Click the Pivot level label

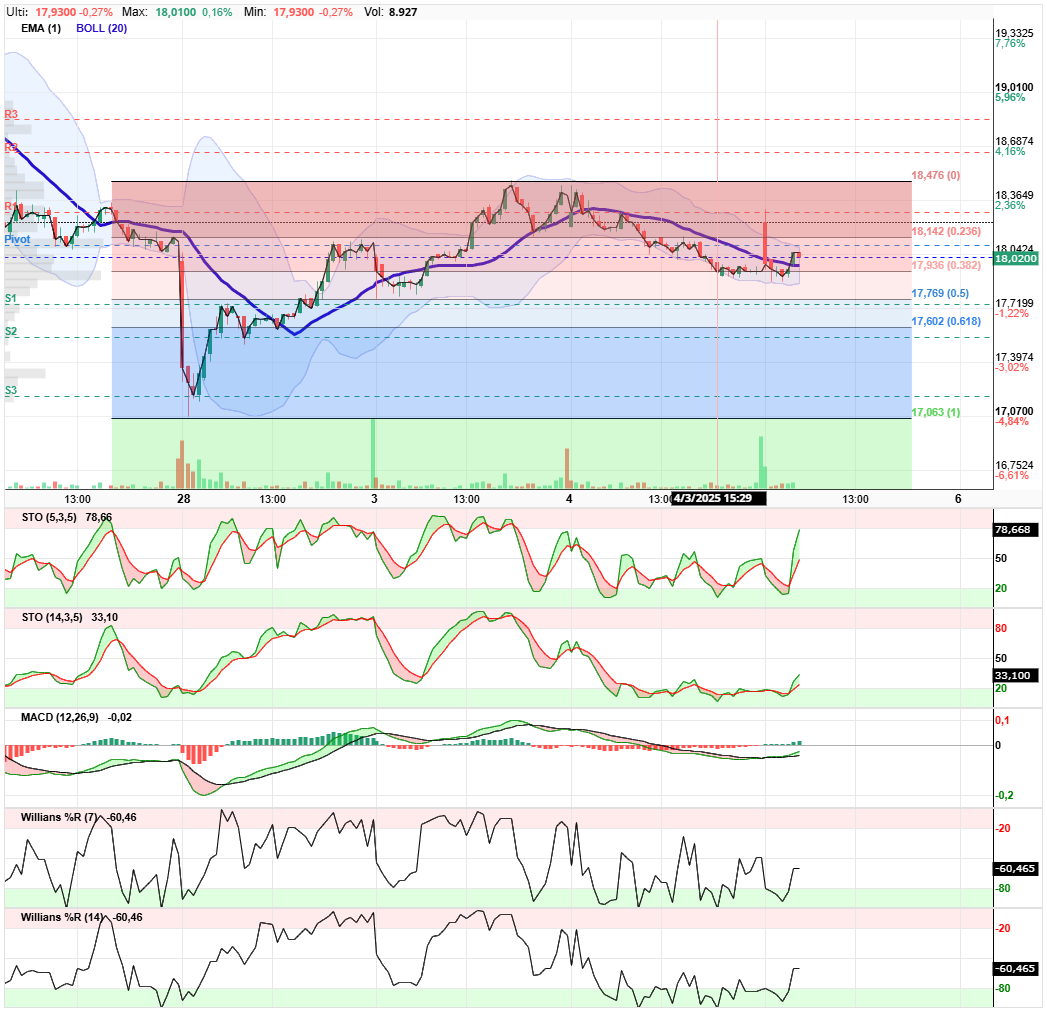[17, 240]
